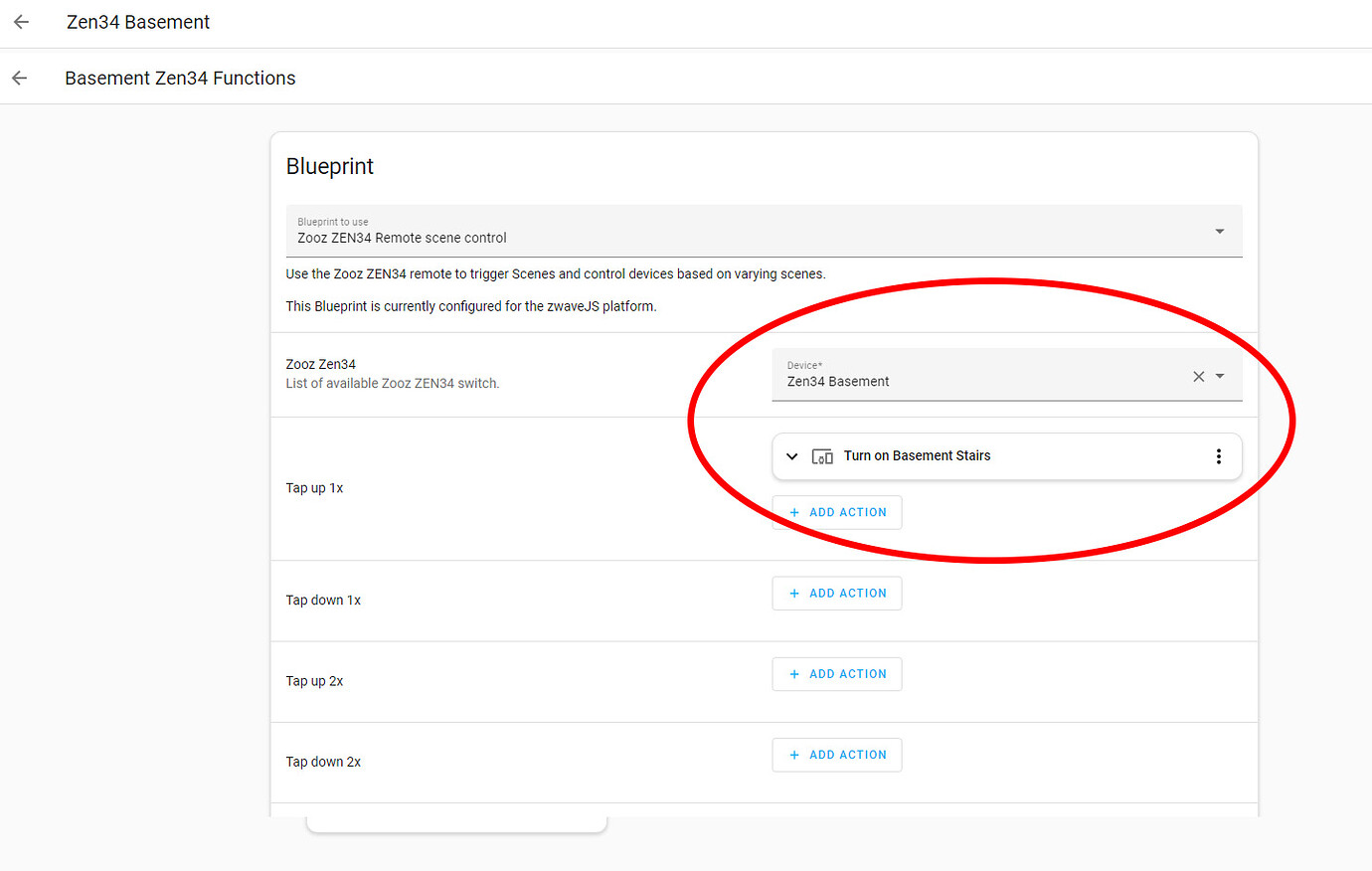Click Add Action under Tap up 1x
Screen dimensions: 1372x871
click(837, 511)
